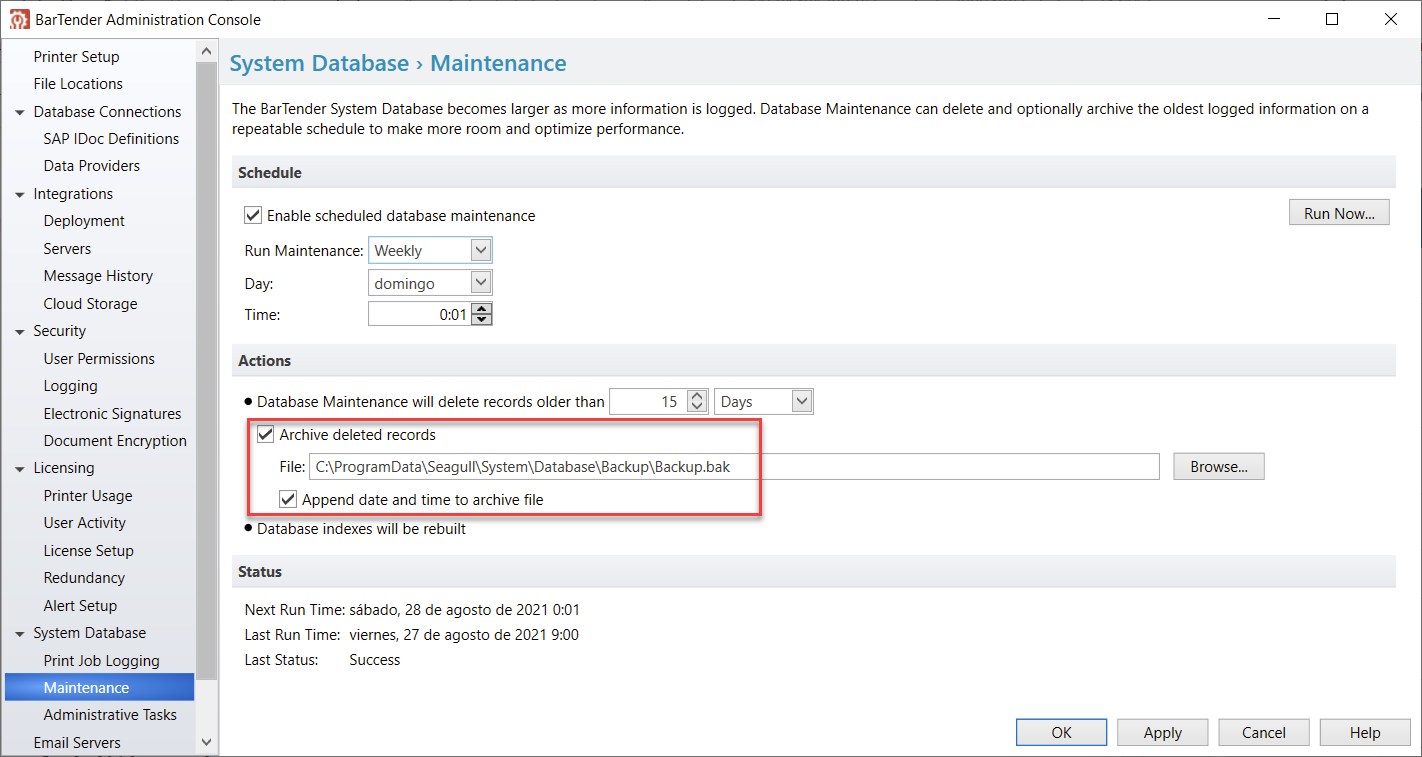1422x757 pixels.
Task: Collapse the System Database tree node
Action: (x=20, y=633)
